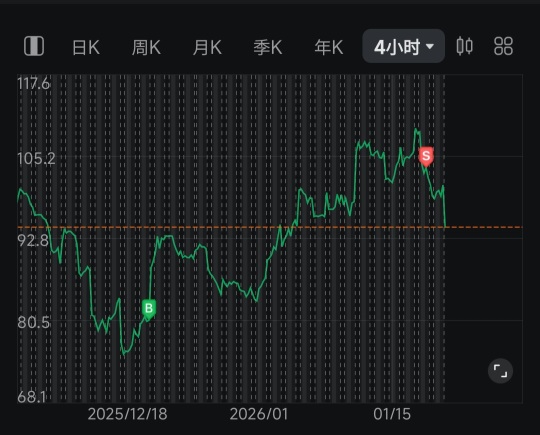Tap the red S sell marker
Viewport: 540px width, 435px height.
click(426, 157)
